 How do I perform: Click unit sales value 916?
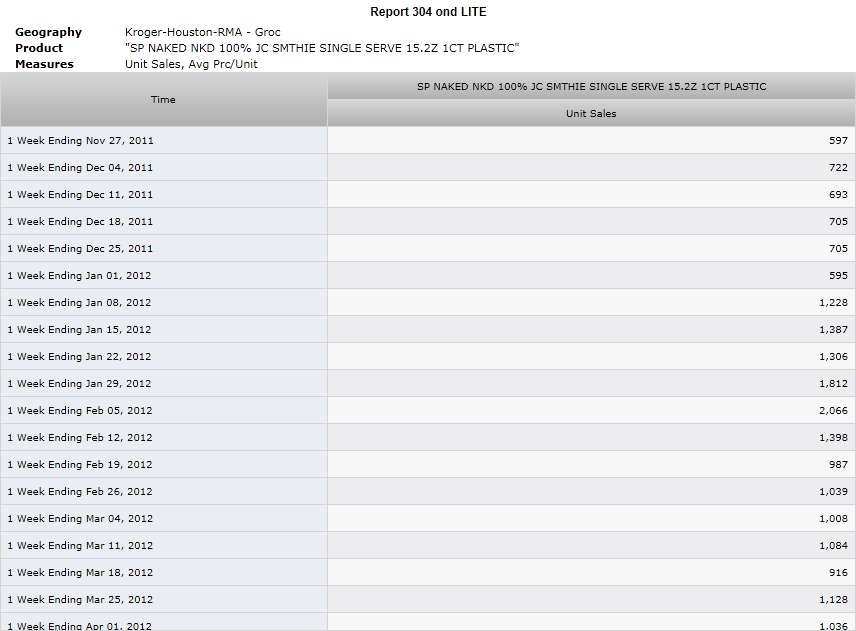[838, 573]
